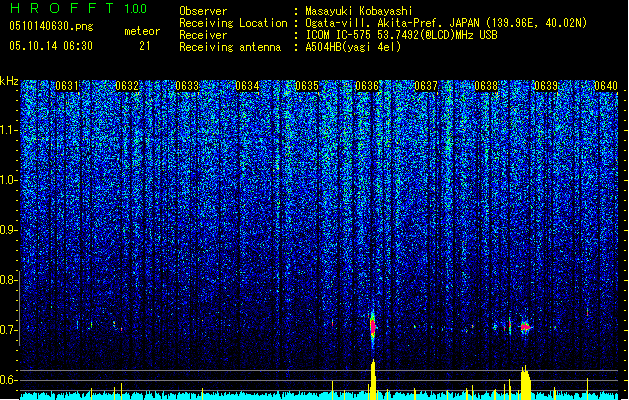629x400 pixels.
Task: Click the 0637 time marker
Action: coord(426,86)
